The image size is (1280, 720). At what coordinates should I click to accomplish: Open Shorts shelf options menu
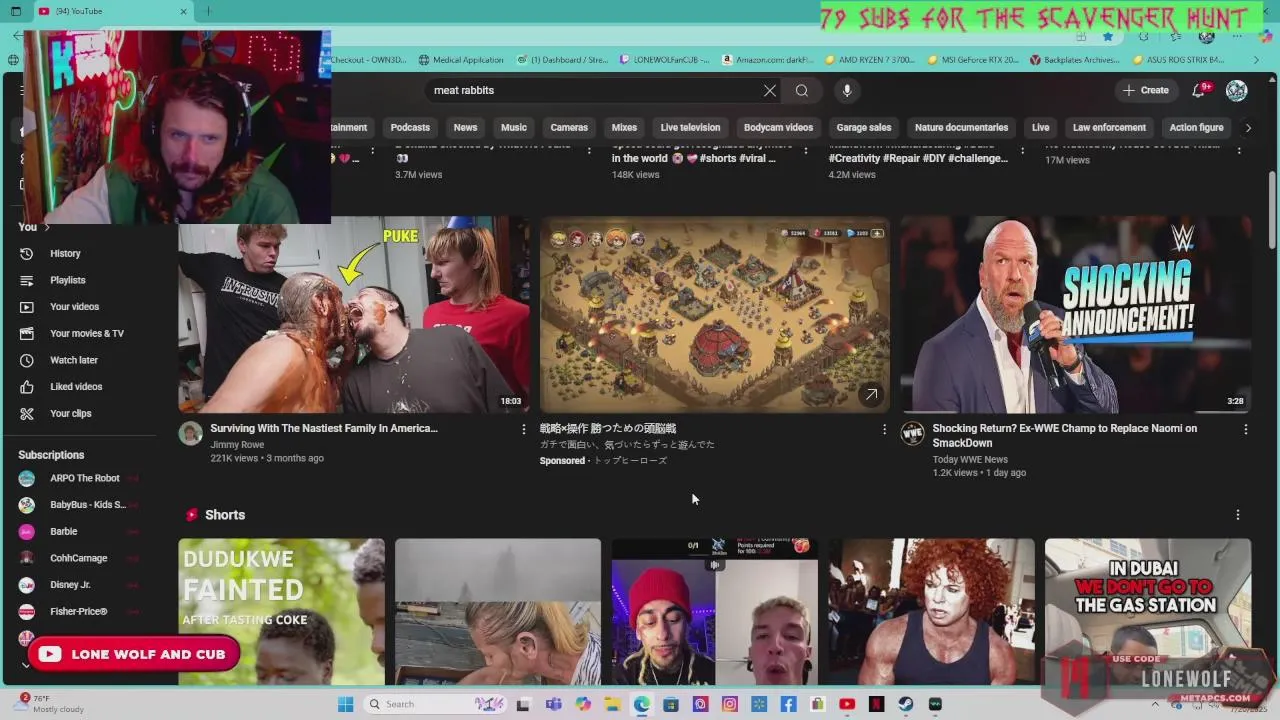[x=1237, y=515]
